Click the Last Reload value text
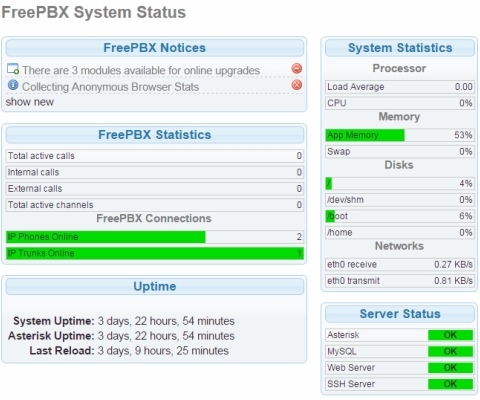480x400 pixels. [x=163, y=351]
